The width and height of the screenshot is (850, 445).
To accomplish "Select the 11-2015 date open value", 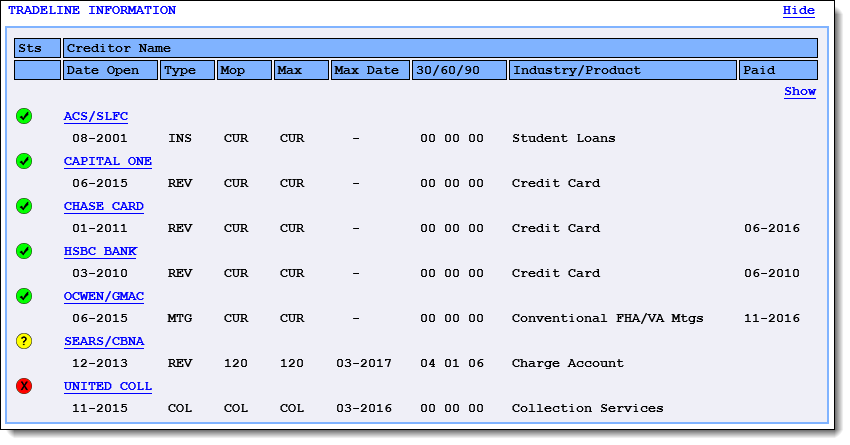I will 100,408.
